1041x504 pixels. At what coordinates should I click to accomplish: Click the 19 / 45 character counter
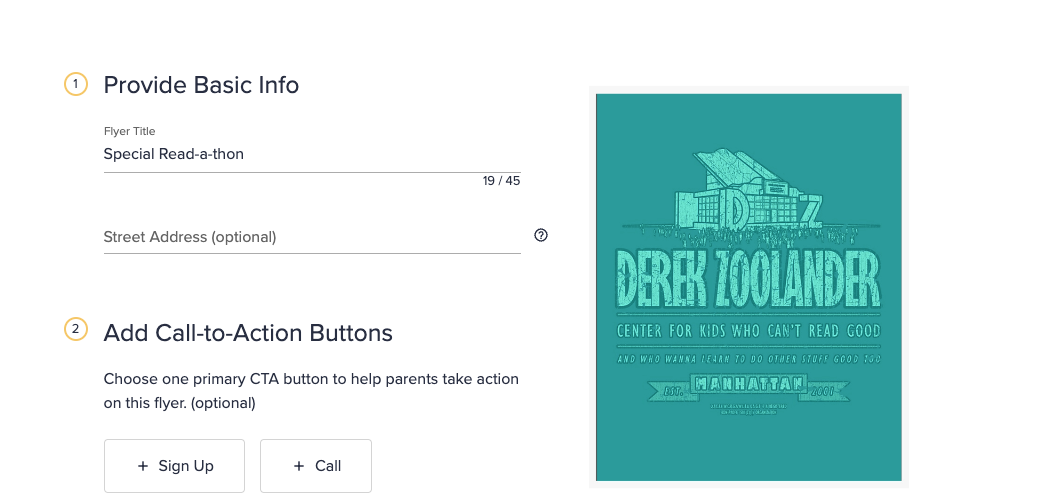[501, 181]
